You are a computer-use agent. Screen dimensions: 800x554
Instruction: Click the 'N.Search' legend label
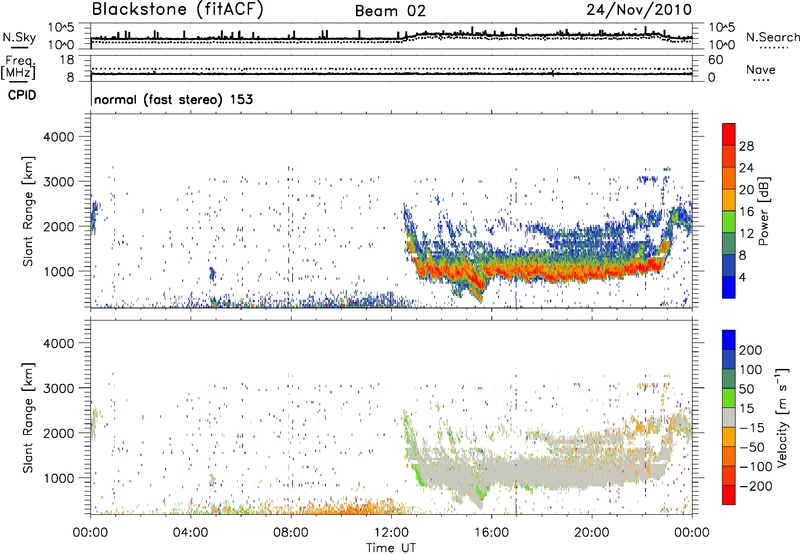772,37
